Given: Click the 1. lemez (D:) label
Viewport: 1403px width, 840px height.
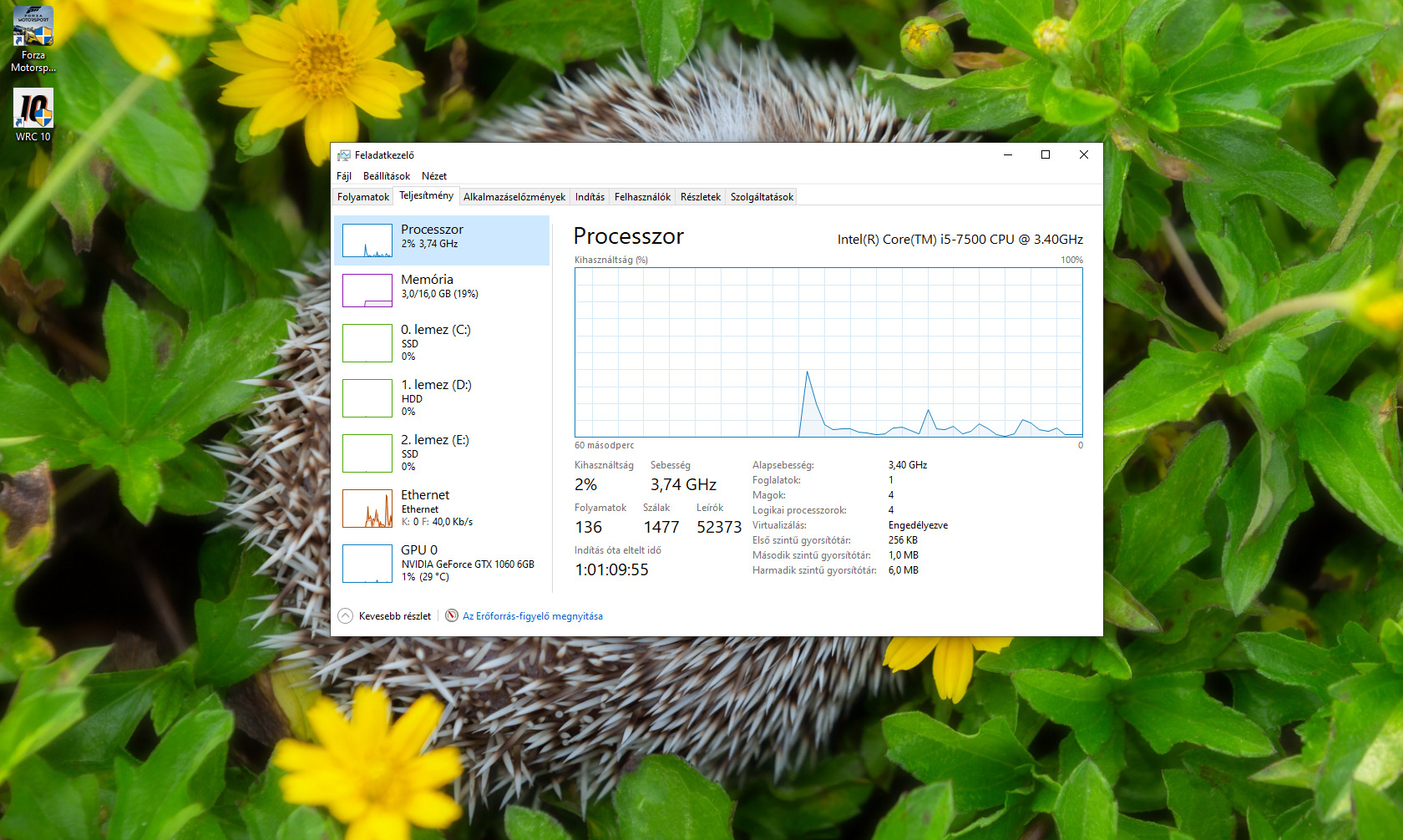Looking at the screenshot, I should tap(436, 385).
